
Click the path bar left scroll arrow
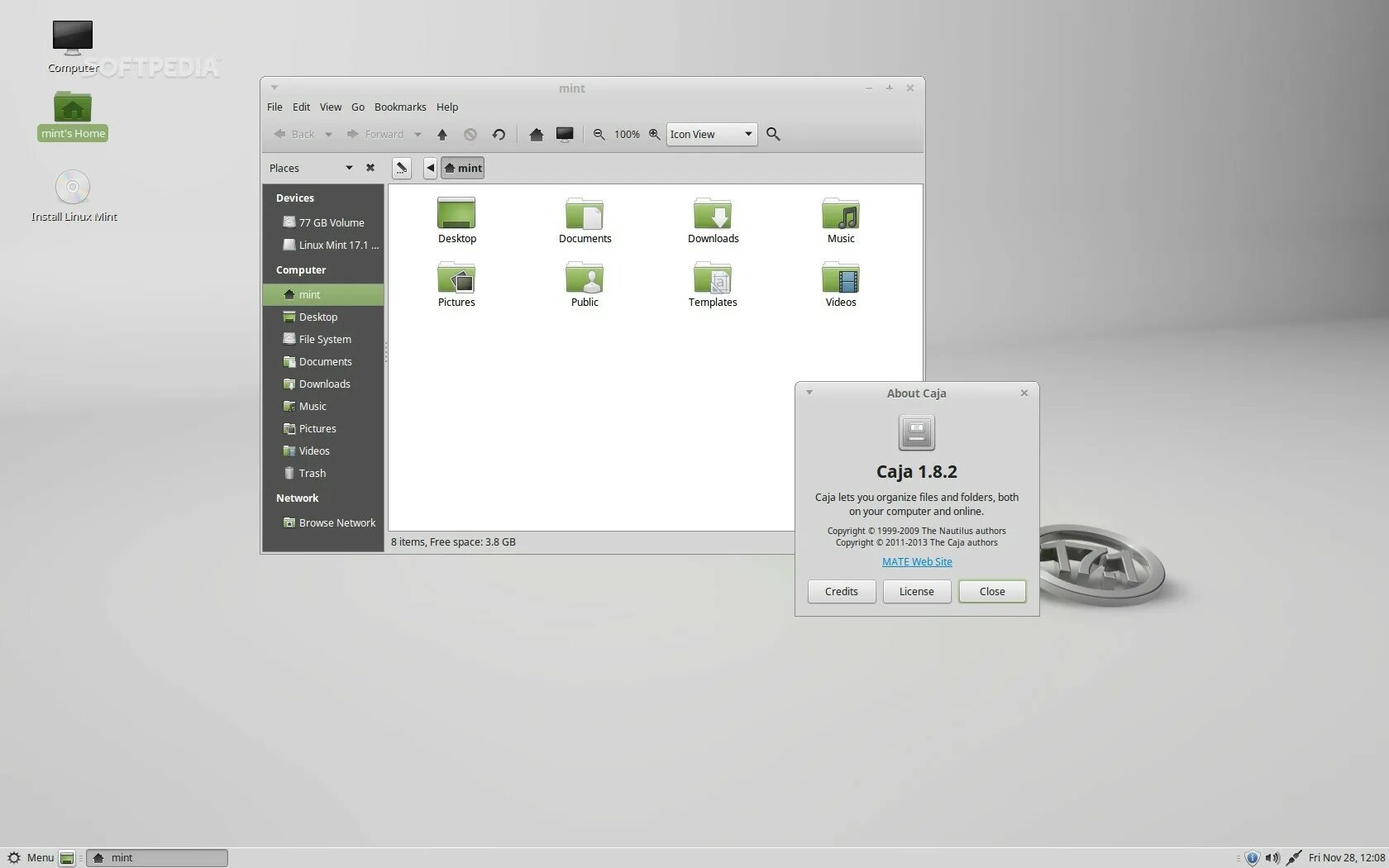tap(430, 168)
